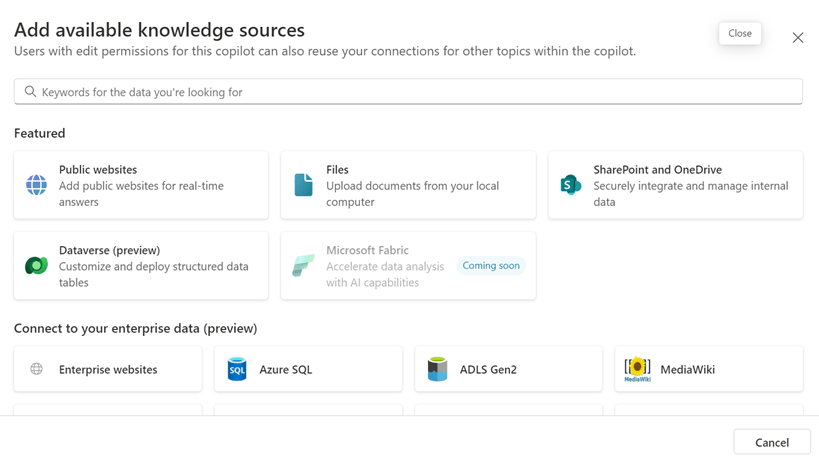Select the Public websites card title

[x=98, y=170]
